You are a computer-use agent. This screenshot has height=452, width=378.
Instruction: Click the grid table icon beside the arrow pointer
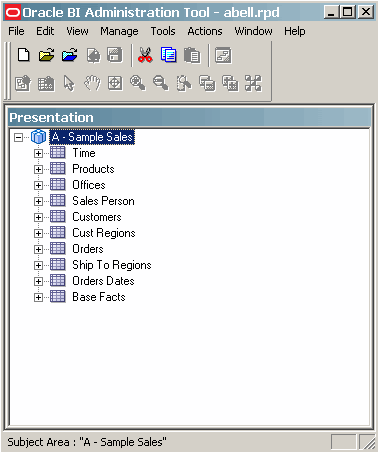tap(46, 84)
